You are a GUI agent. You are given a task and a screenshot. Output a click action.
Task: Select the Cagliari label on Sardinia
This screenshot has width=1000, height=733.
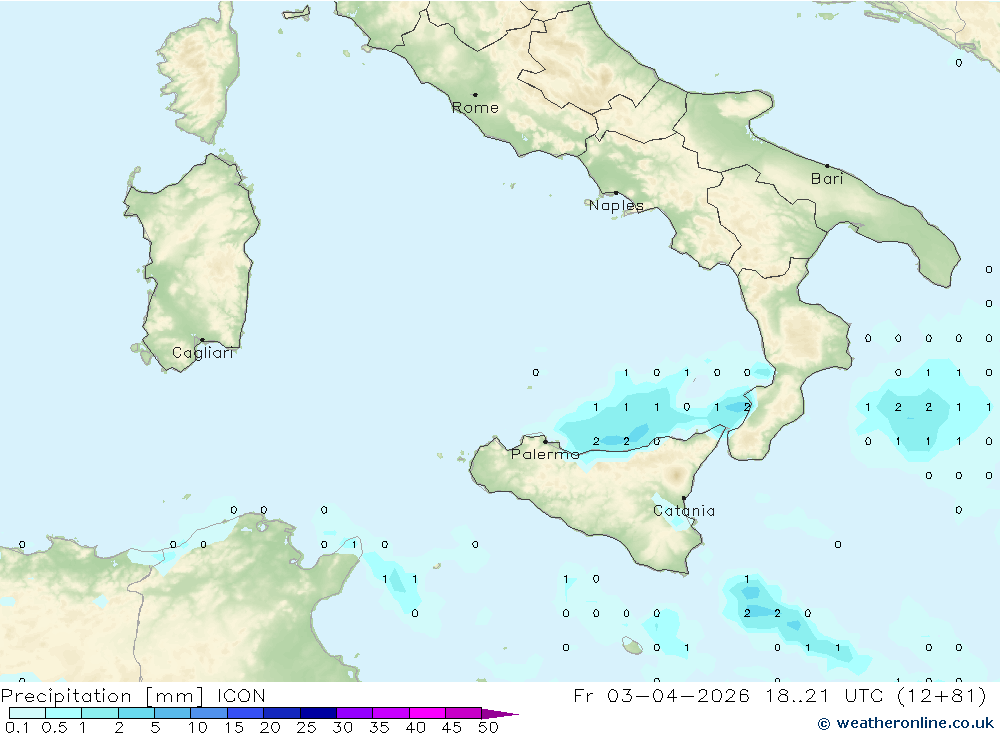click(x=203, y=353)
